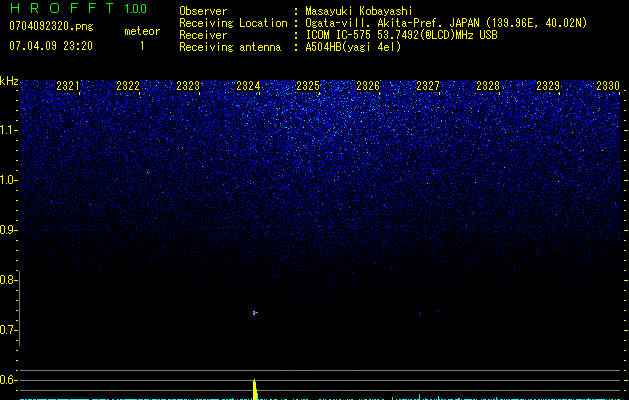Click the ICOM IC-575 53.7492 MHz USB receiver text

[401, 35]
